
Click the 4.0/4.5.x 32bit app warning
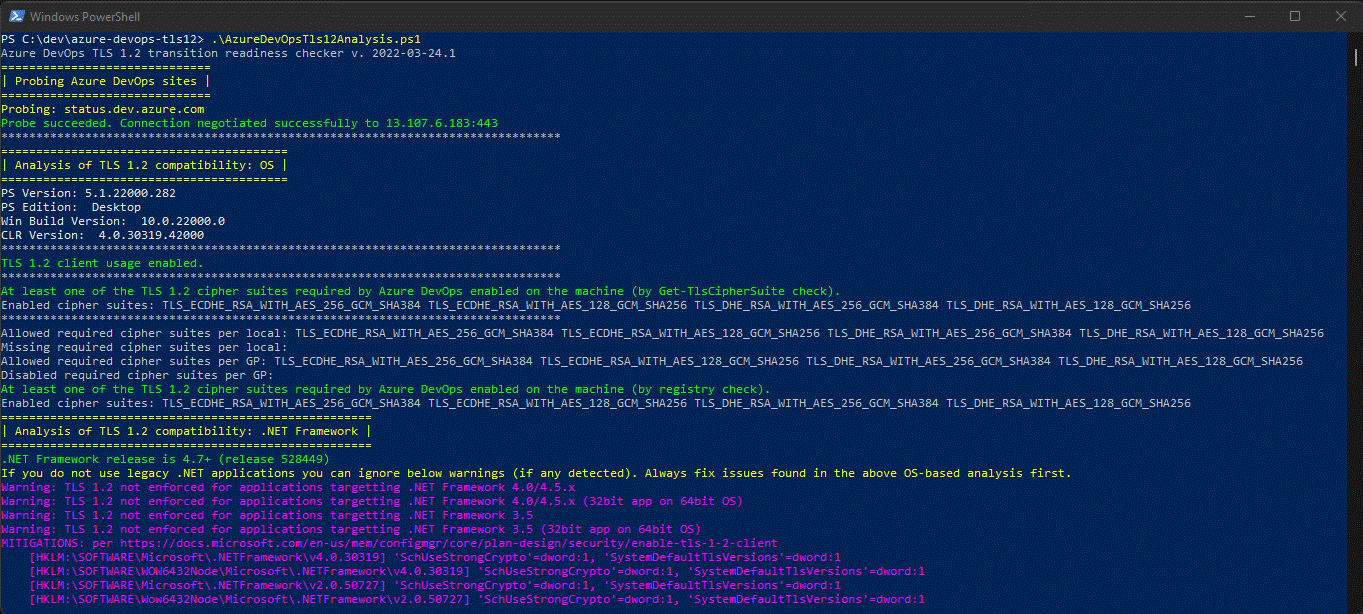[372, 501]
